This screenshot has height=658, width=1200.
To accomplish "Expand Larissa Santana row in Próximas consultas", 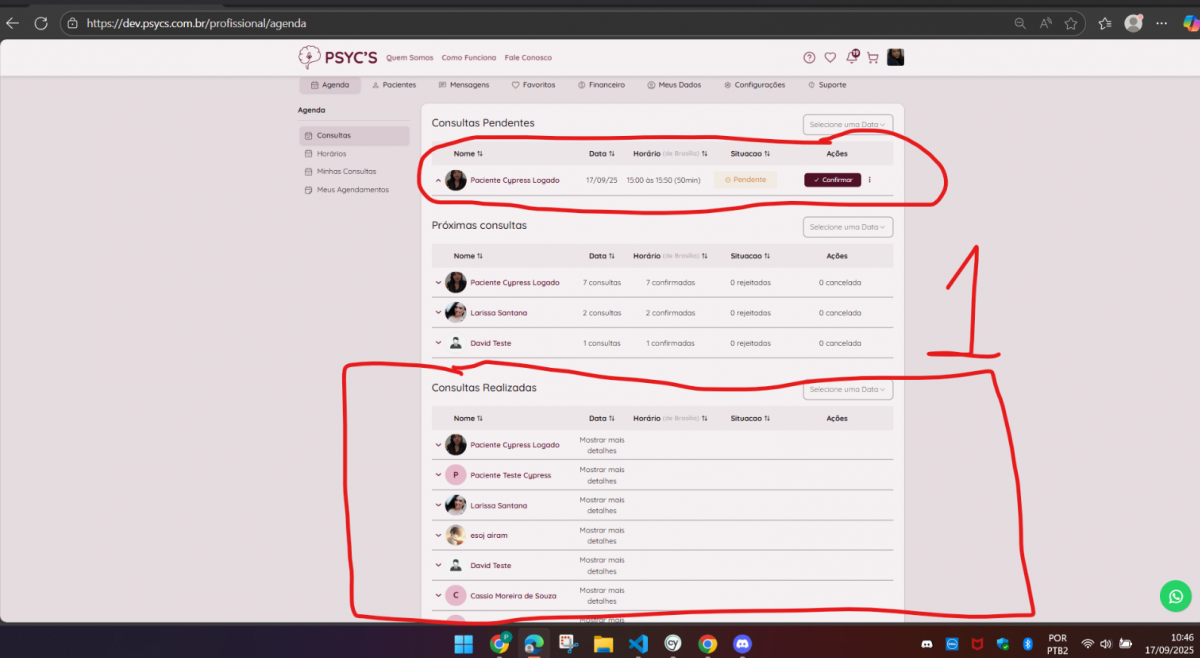I will tap(438, 313).
